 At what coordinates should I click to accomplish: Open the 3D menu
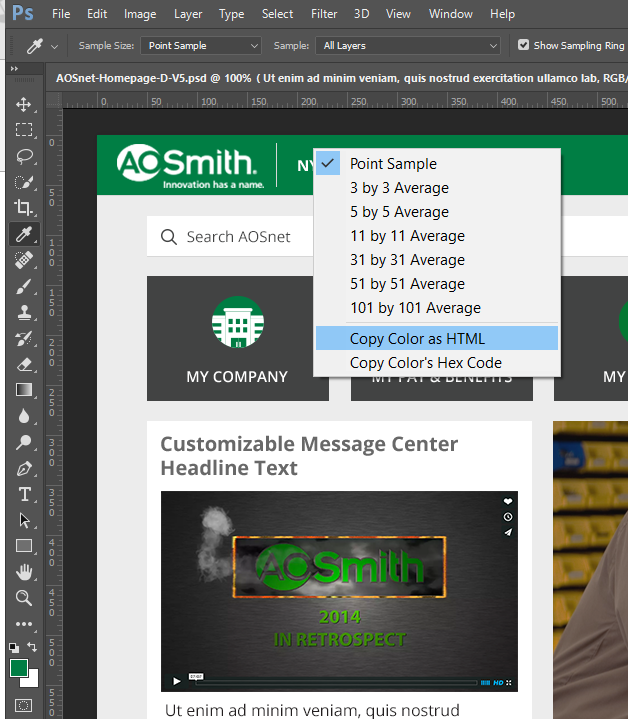click(361, 14)
